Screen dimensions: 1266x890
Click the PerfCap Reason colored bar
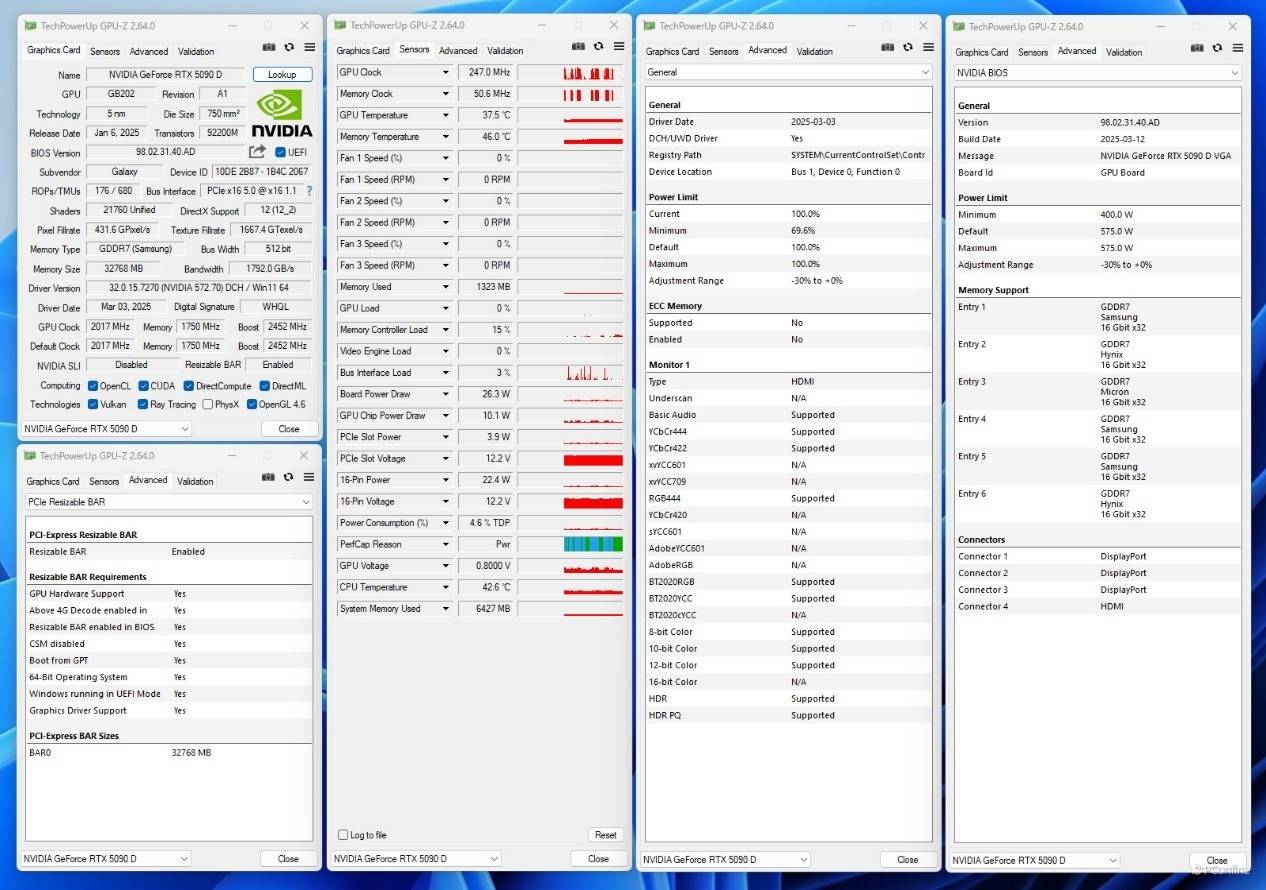pyautogui.click(x=592, y=544)
